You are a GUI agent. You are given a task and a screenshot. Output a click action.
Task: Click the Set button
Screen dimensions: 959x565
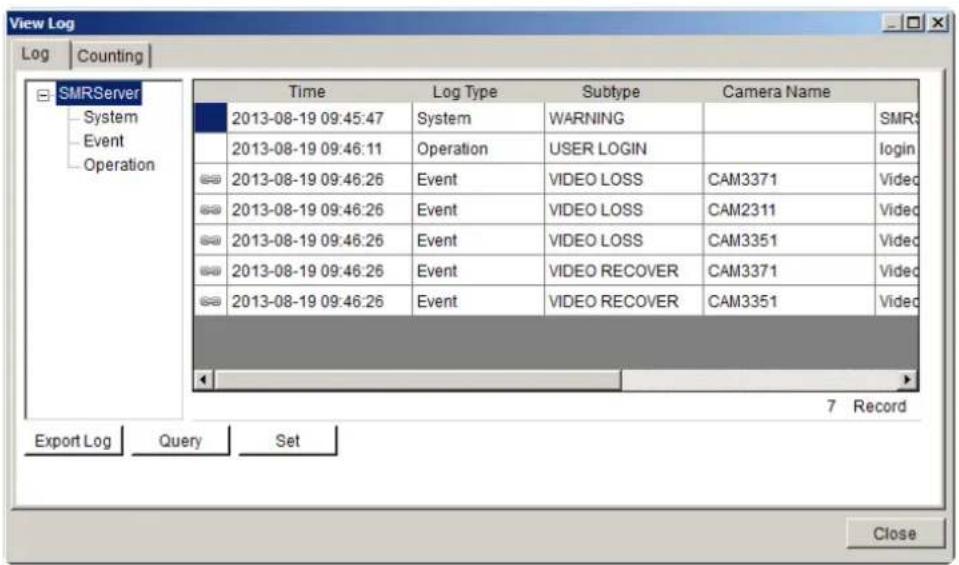[x=287, y=440]
